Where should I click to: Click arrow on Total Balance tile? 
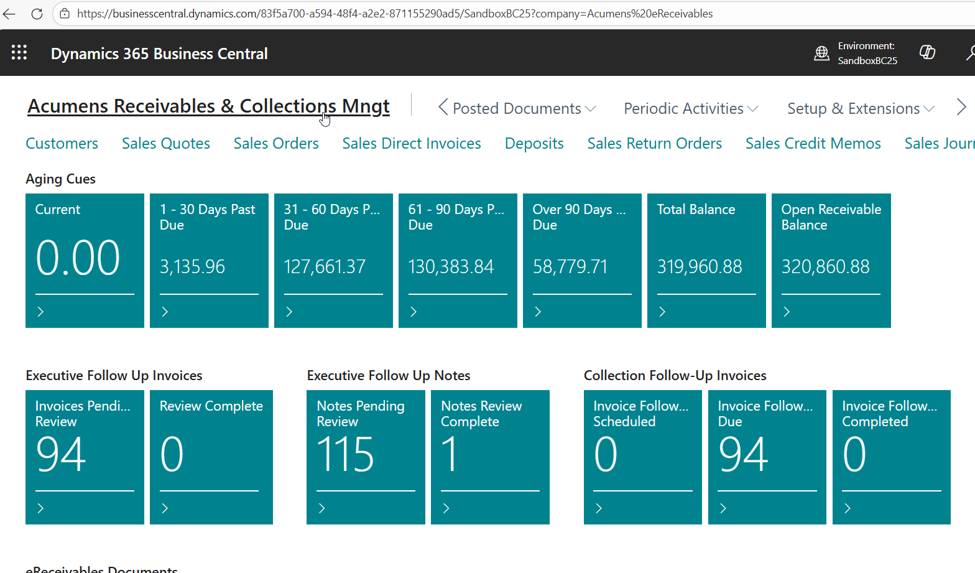click(662, 311)
